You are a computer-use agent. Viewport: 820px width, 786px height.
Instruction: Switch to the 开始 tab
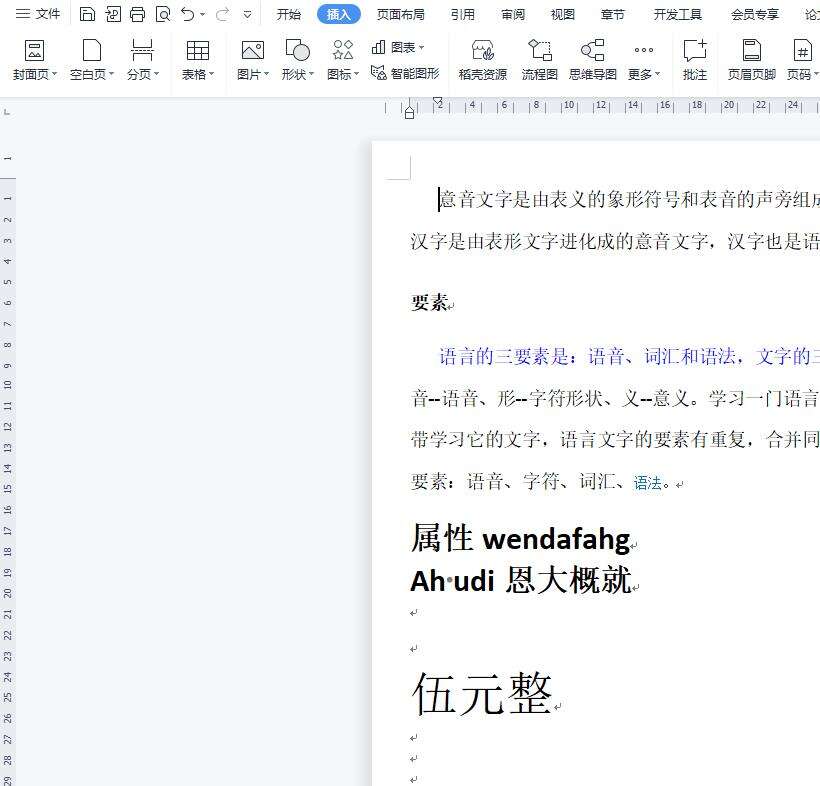[x=289, y=15]
